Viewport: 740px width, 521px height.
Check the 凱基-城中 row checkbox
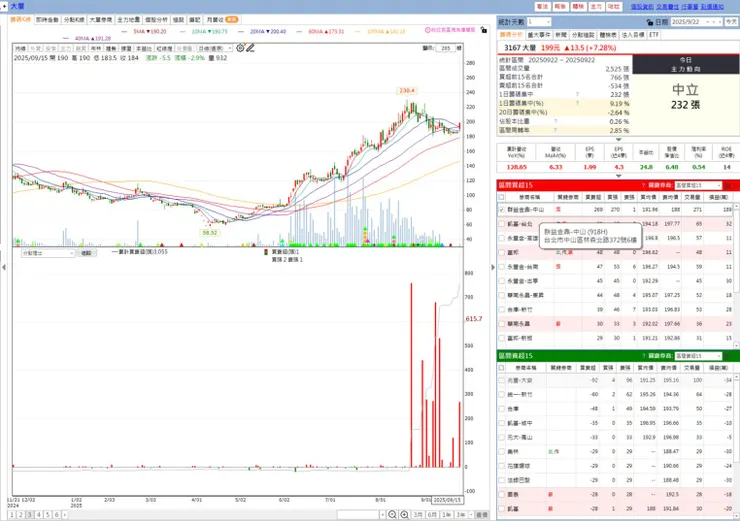501,423
